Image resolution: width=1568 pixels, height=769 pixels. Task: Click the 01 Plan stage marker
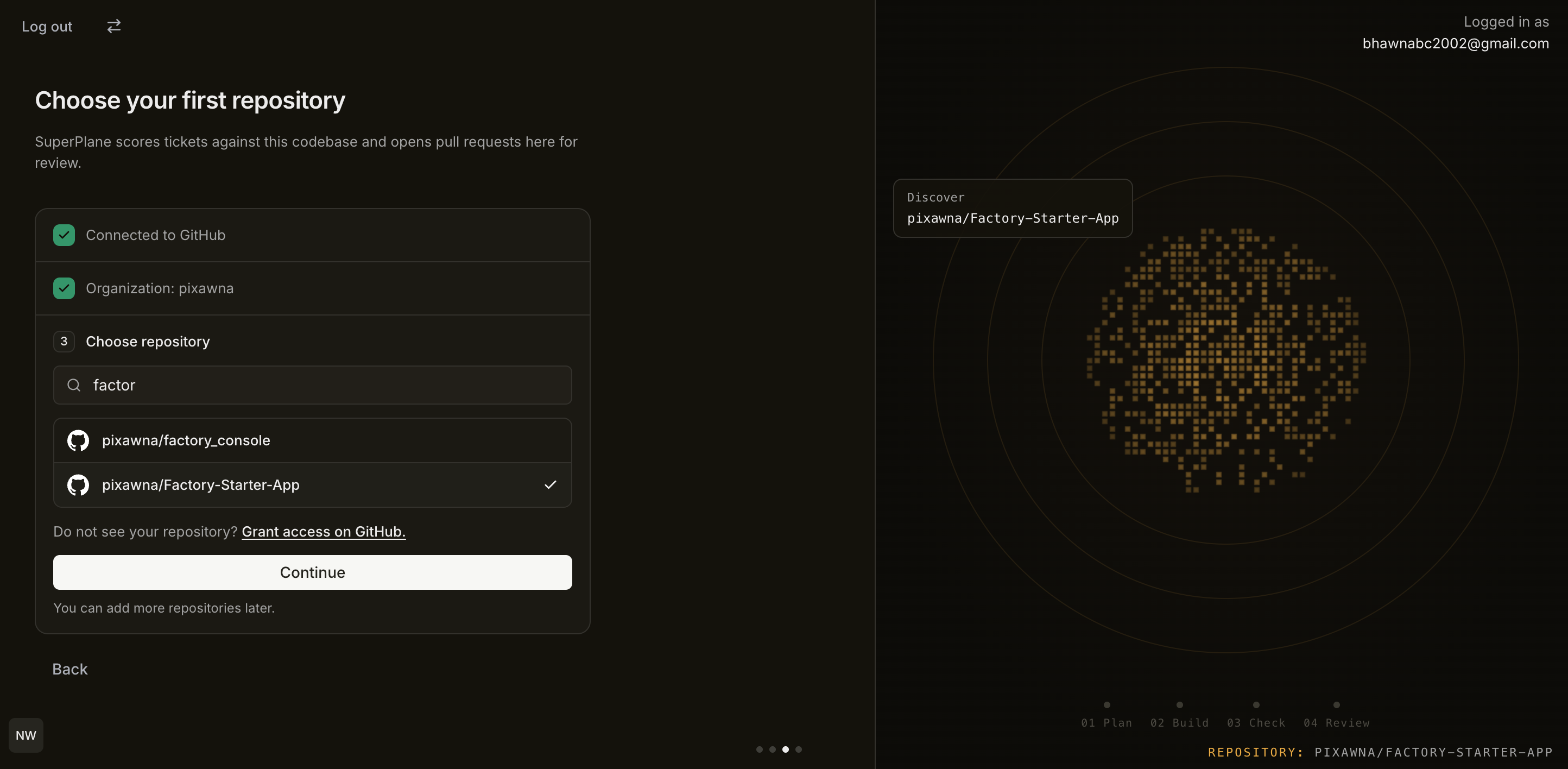1107,715
